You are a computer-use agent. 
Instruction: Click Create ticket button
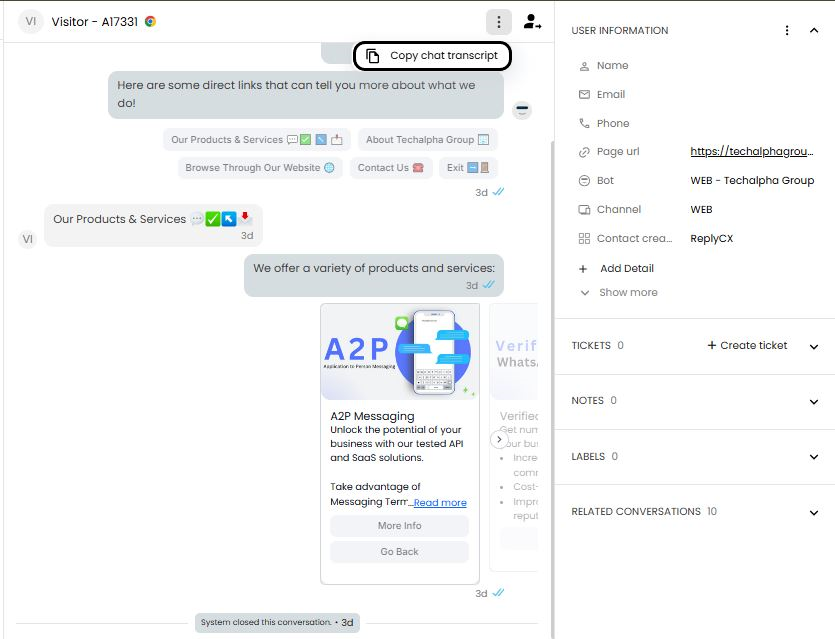pos(747,345)
